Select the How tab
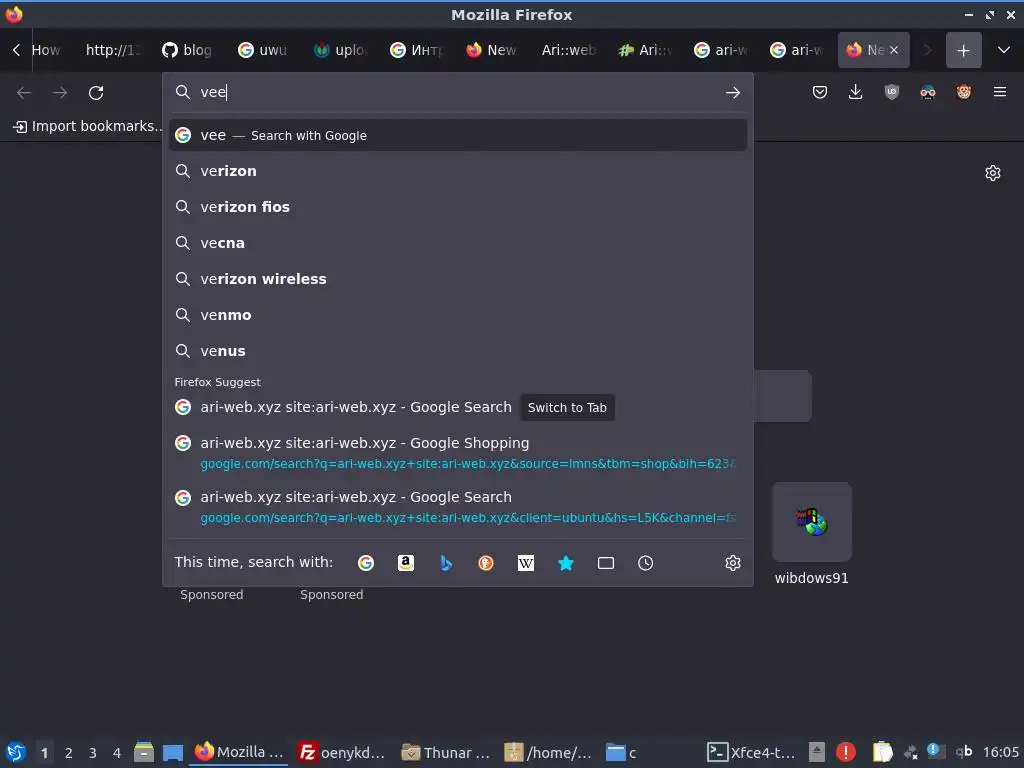The height and width of the screenshot is (768, 1024). [x=46, y=50]
